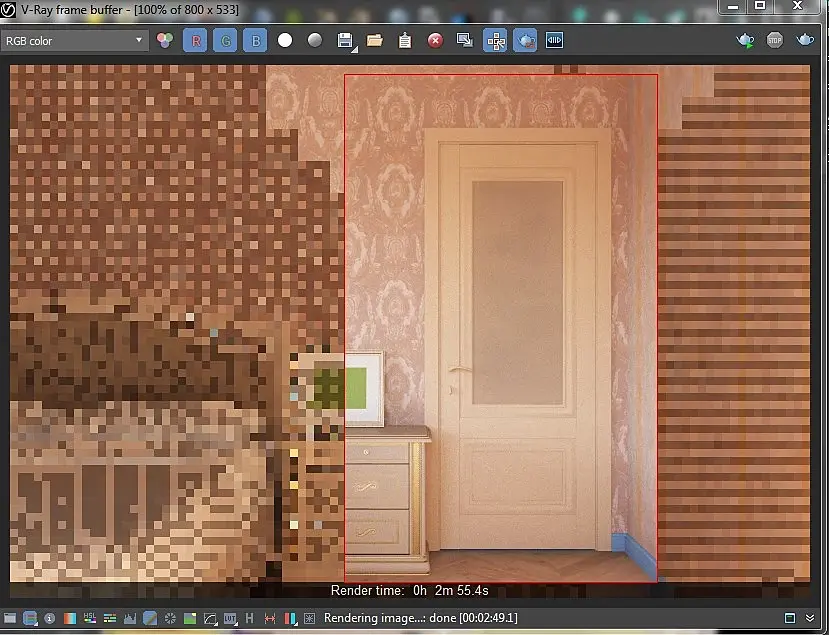Open lens effects settings icon

[x=310, y=618]
